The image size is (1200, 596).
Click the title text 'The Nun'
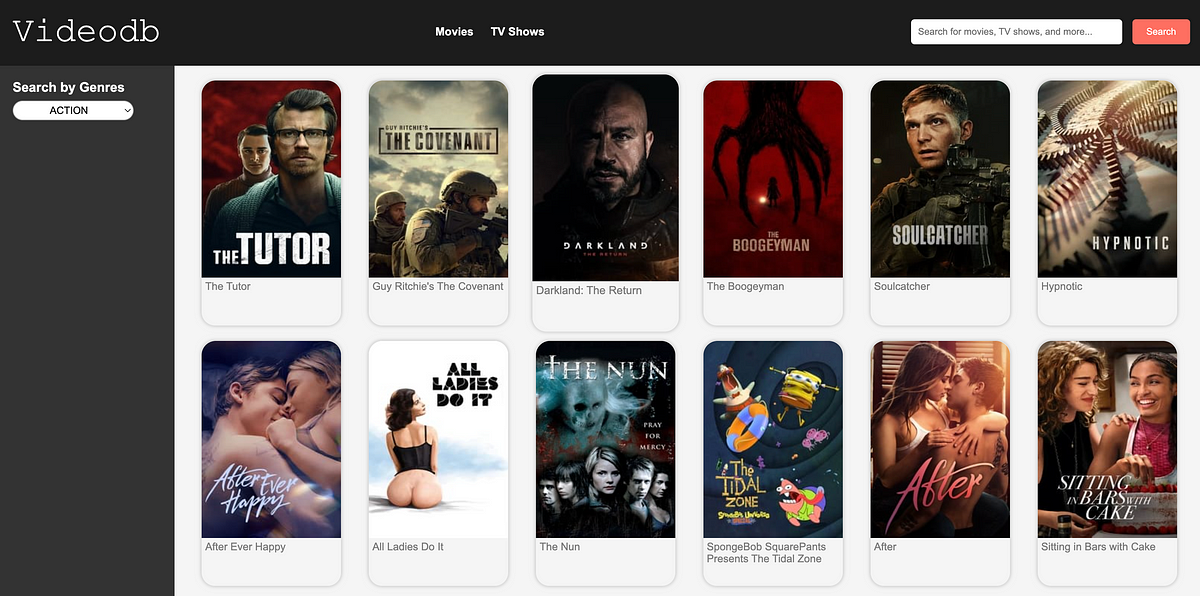[560, 547]
